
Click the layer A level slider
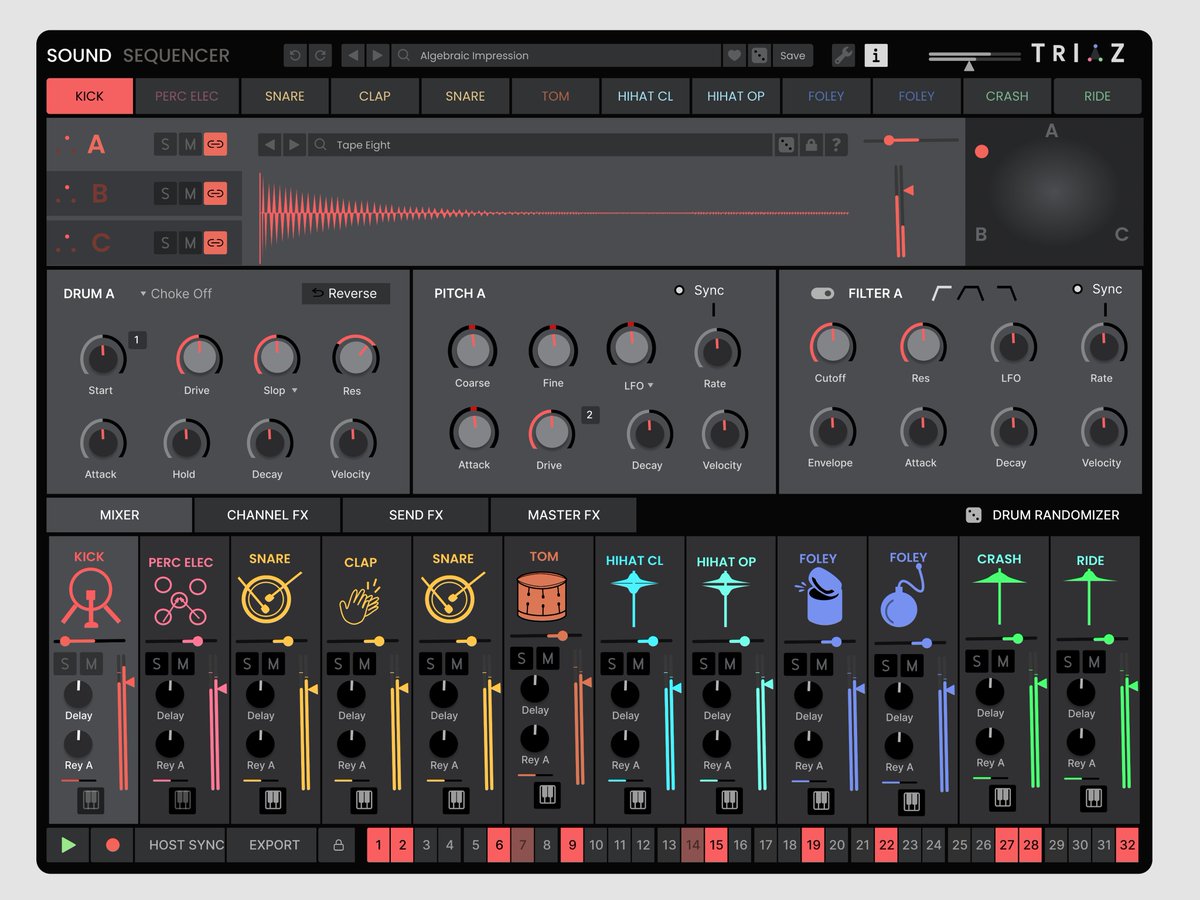910,141
